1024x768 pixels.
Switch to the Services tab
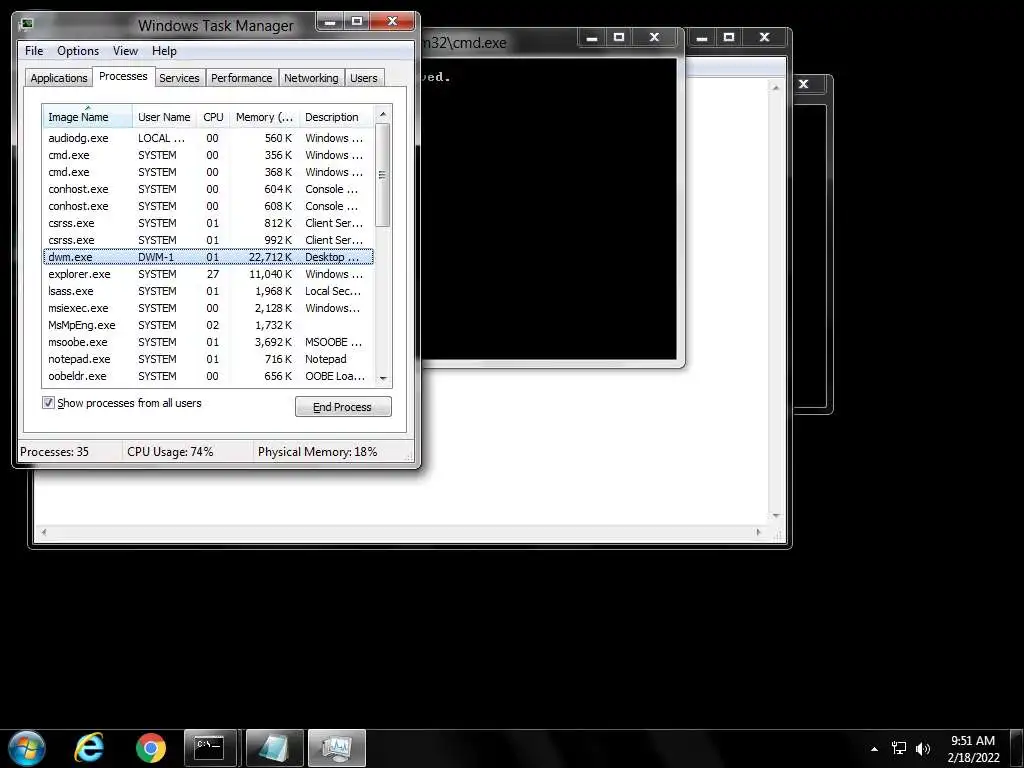(180, 78)
